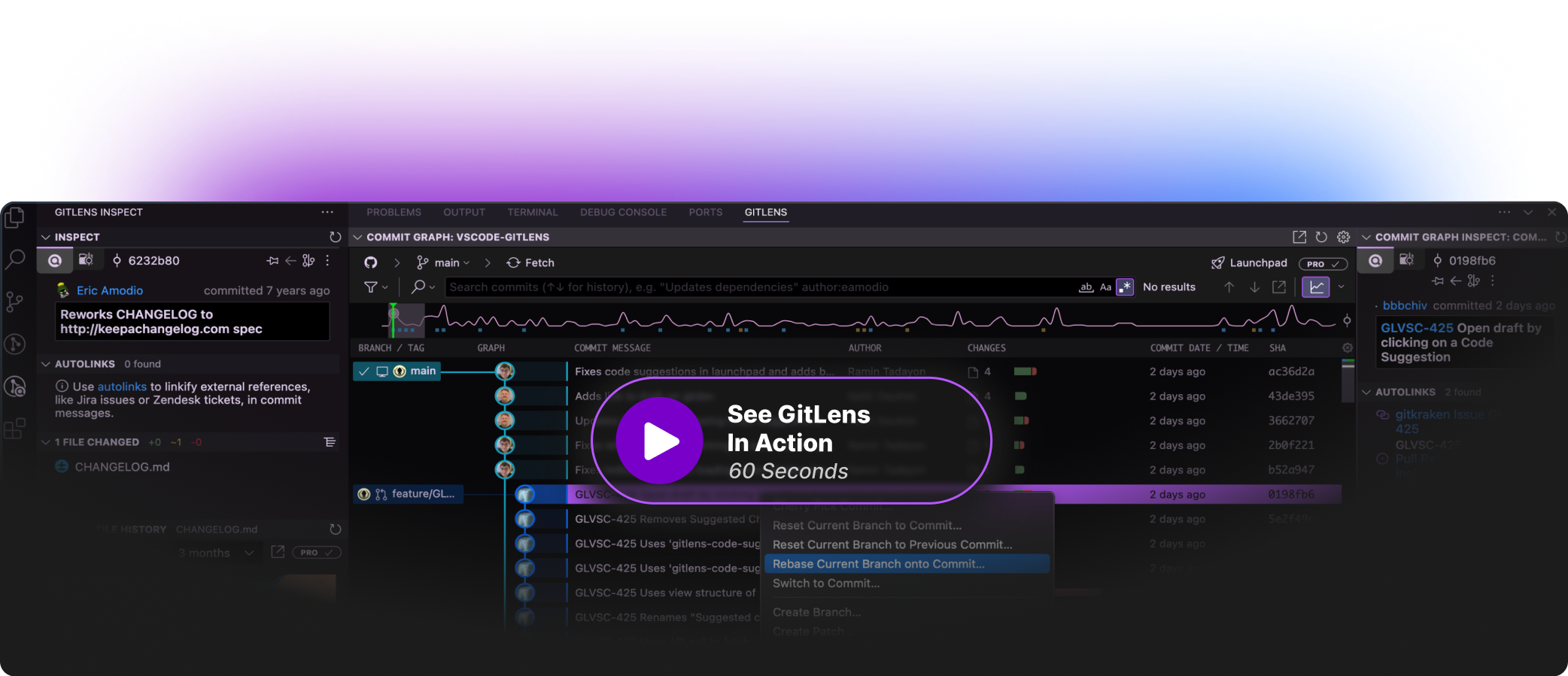Open the graph filter dropdown
The image size is (1568, 676).
click(375, 287)
